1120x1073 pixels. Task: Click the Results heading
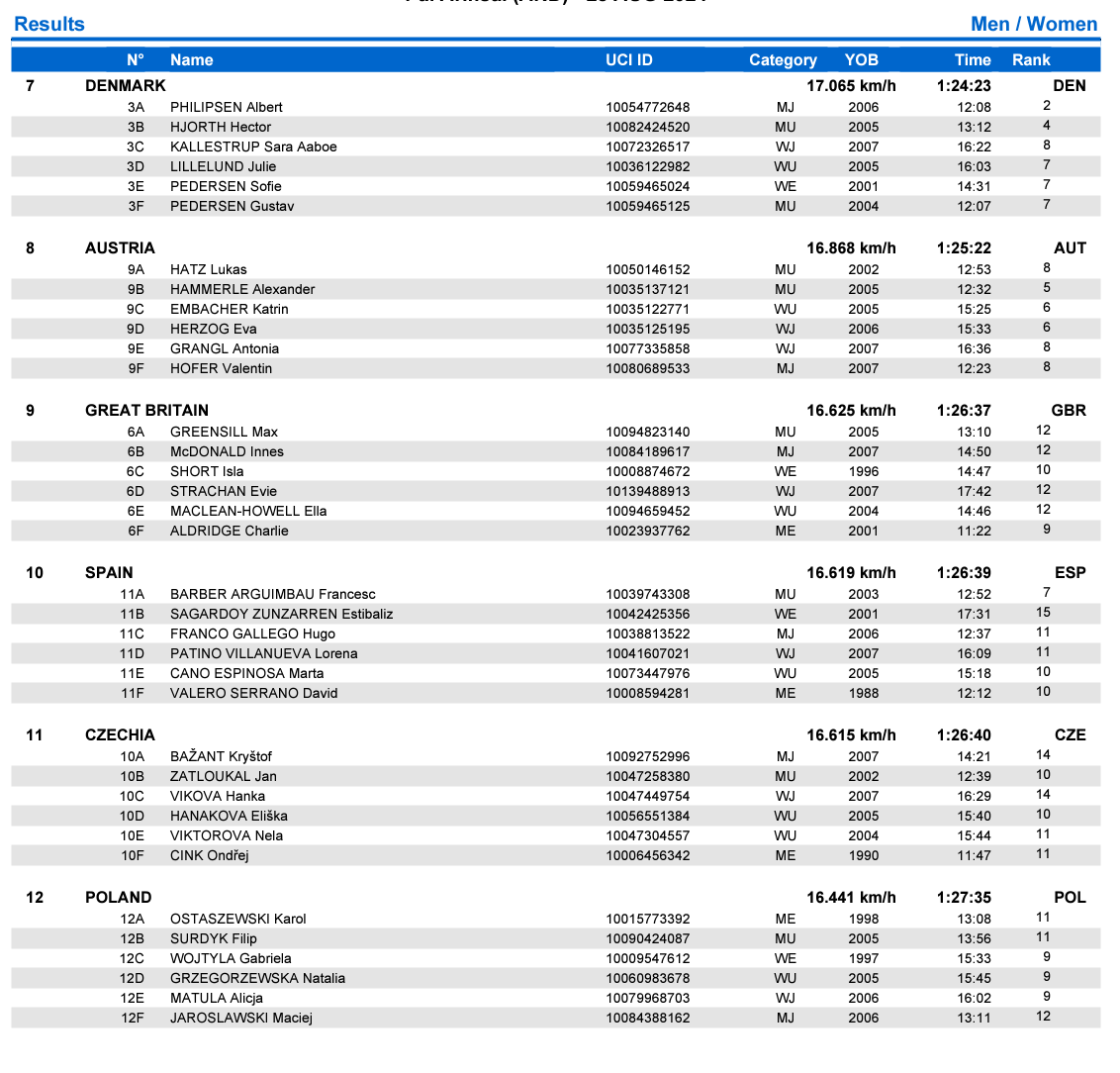(49, 24)
